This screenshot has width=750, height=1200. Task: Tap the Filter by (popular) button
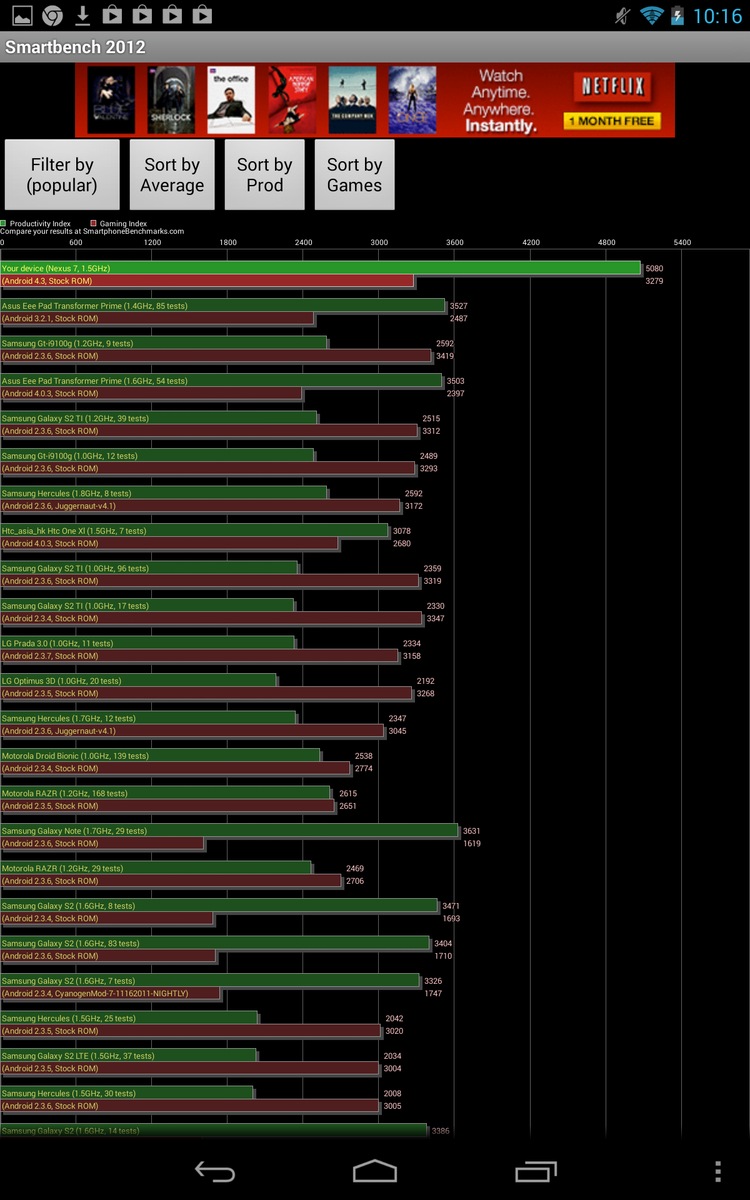click(x=62, y=175)
